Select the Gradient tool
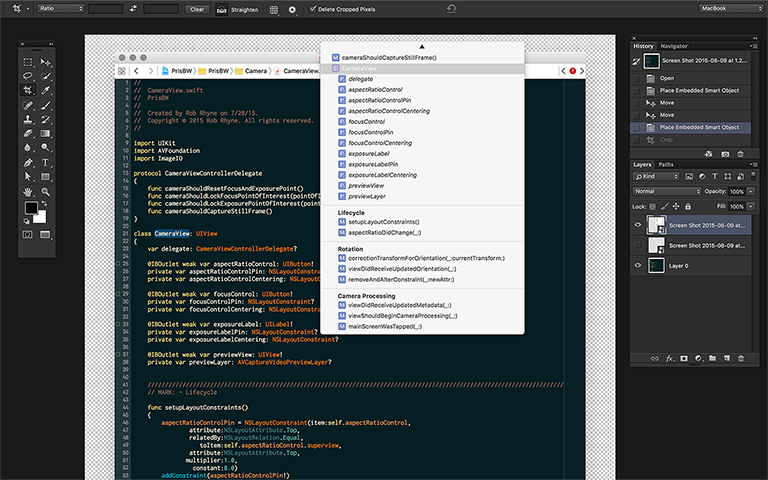 tap(46, 133)
